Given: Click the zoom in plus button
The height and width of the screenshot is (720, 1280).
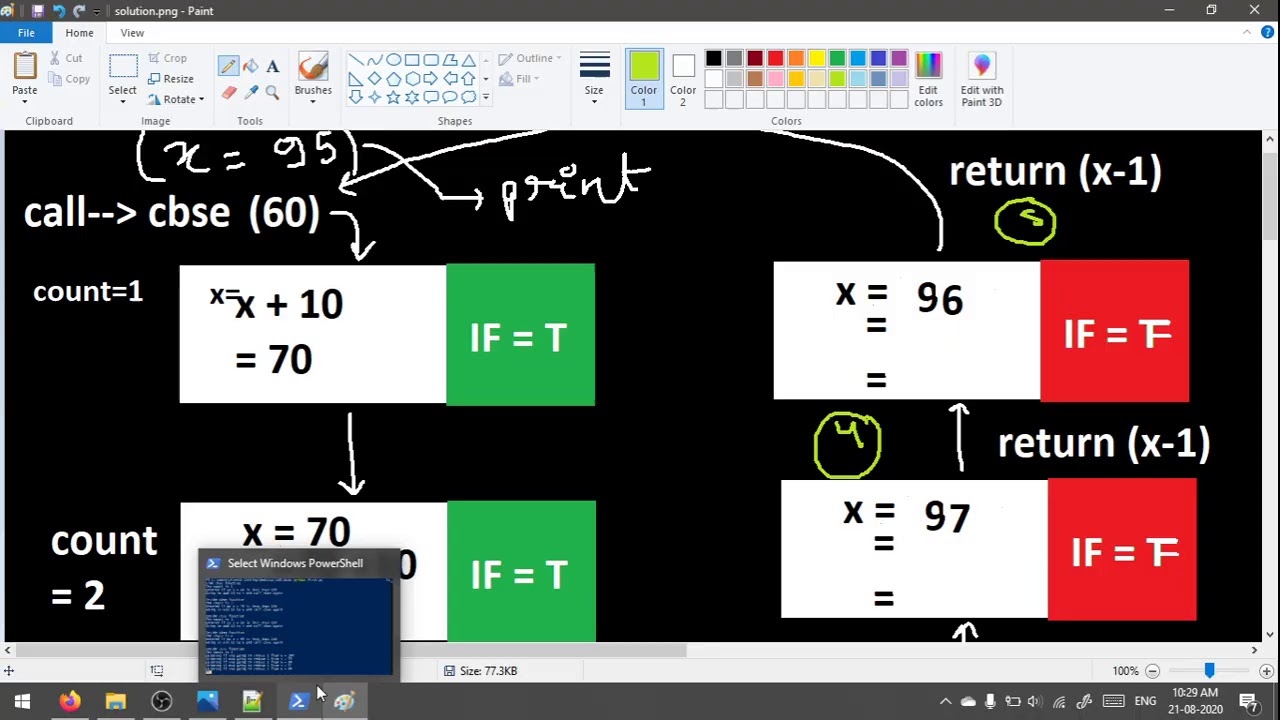Looking at the screenshot, I should click(x=1266, y=671).
